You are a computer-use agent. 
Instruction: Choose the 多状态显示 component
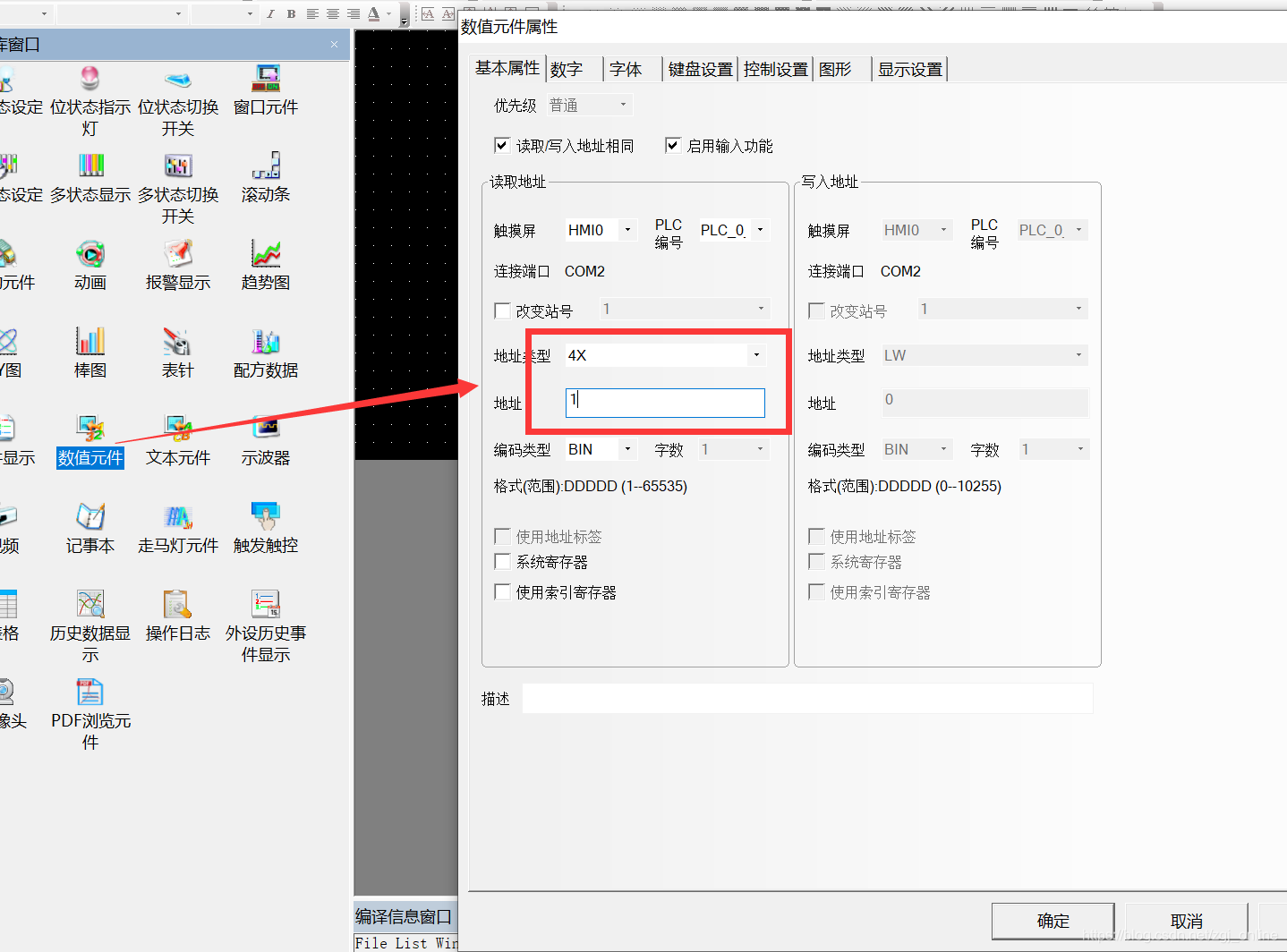[x=90, y=166]
